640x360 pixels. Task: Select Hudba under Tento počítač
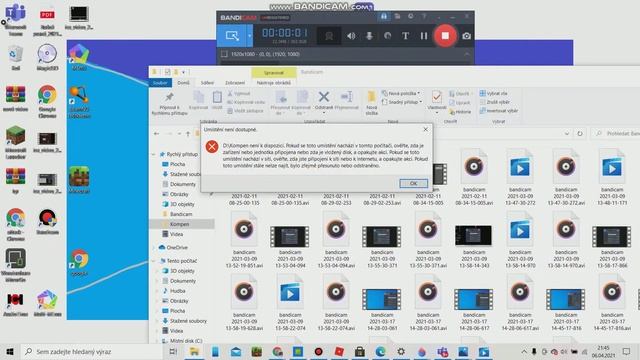coord(178,291)
